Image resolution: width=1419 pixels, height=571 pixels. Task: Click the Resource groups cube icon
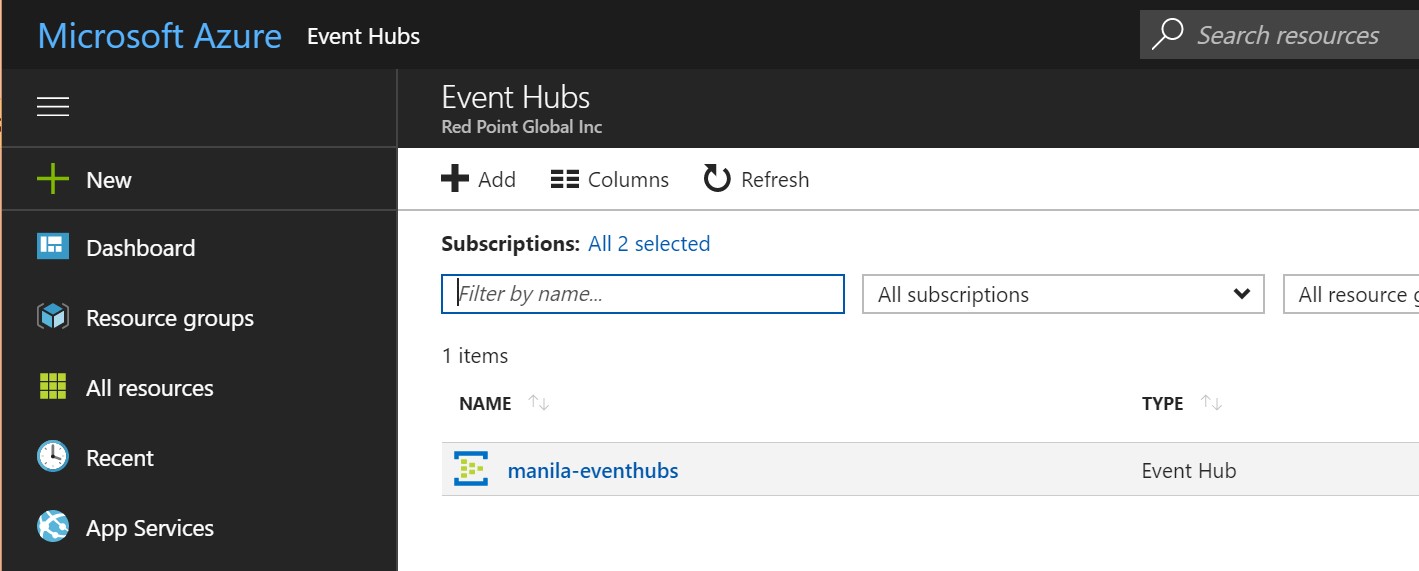pyautogui.click(x=53, y=318)
